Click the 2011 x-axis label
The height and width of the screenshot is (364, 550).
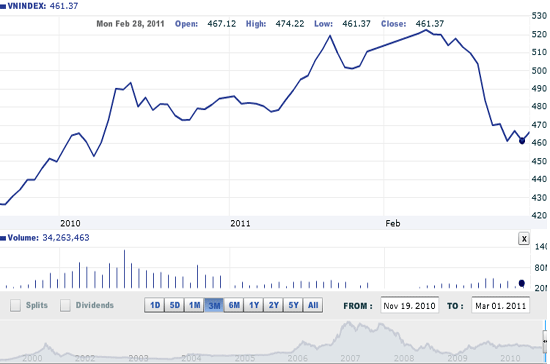tap(240, 223)
